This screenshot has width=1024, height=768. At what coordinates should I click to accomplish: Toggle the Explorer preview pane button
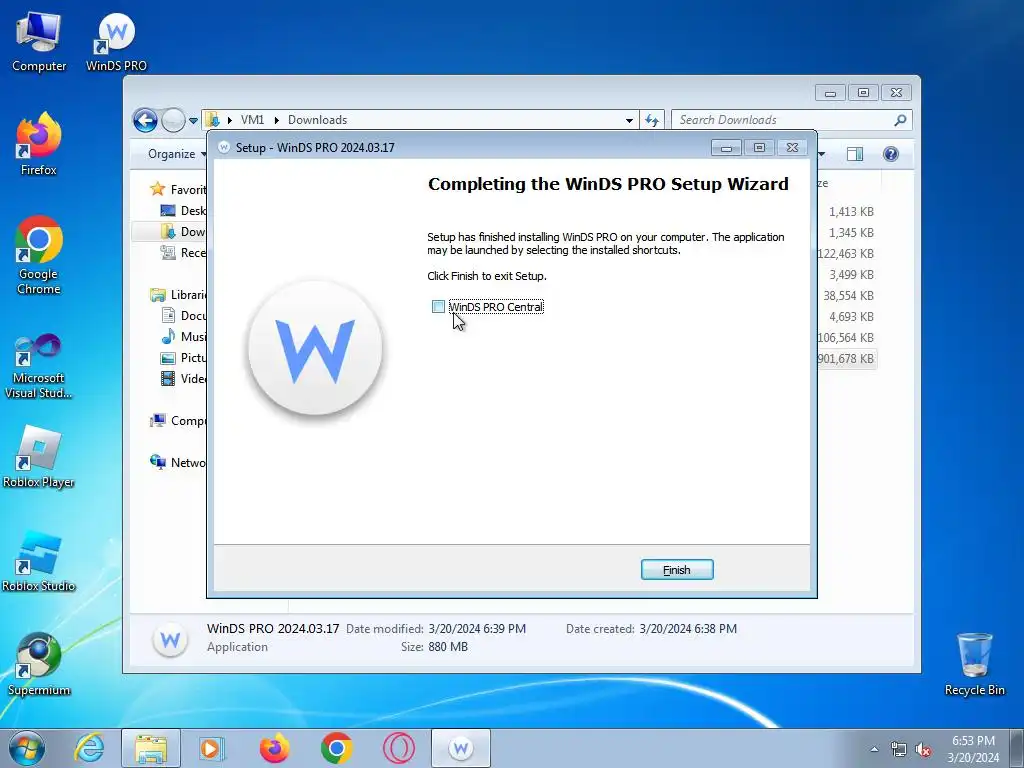click(x=854, y=154)
